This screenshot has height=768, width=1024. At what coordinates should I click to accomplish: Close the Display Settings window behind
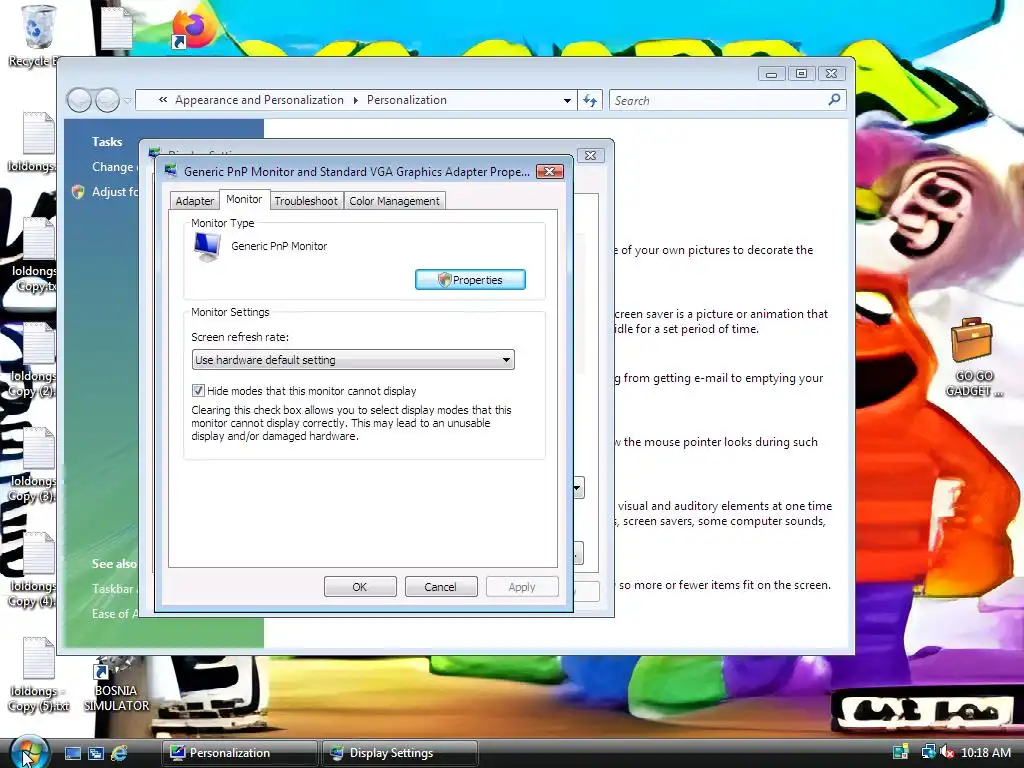click(590, 155)
